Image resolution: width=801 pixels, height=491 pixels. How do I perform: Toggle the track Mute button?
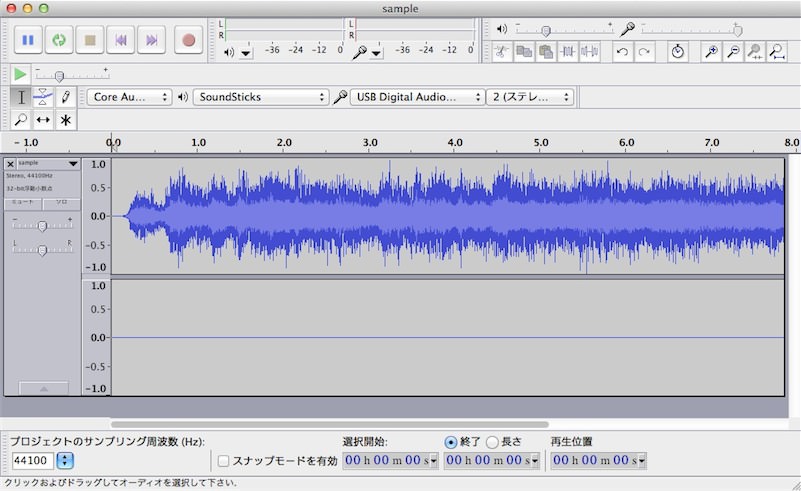23,203
